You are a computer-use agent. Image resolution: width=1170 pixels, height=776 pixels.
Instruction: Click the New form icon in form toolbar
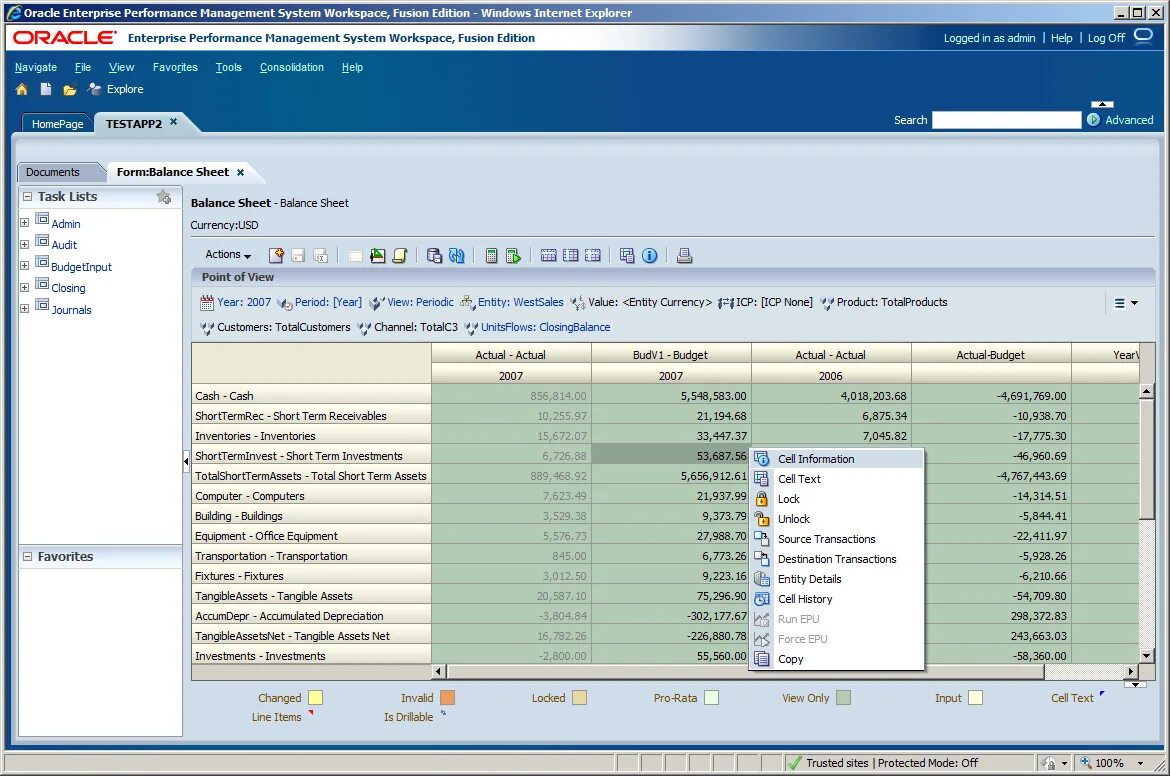(276, 256)
